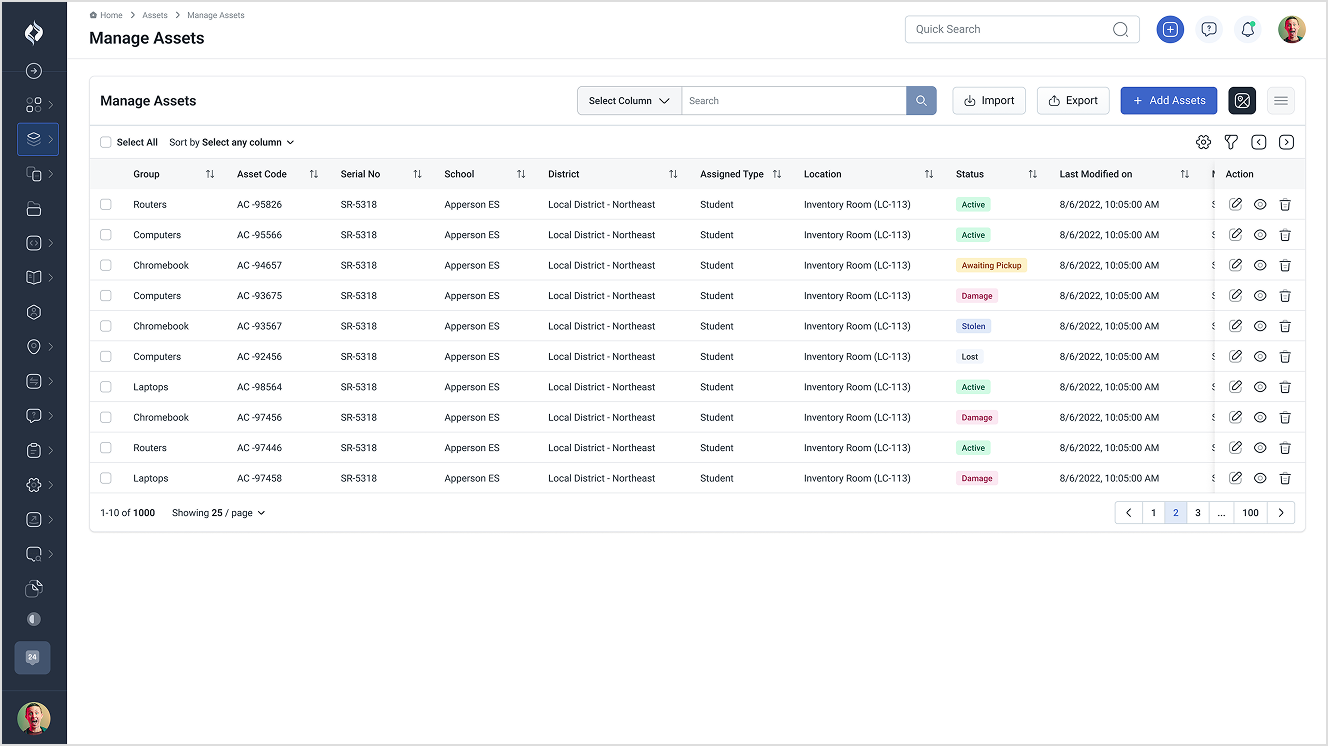Open the Select Column dropdown
1328x746 pixels.
click(x=628, y=100)
